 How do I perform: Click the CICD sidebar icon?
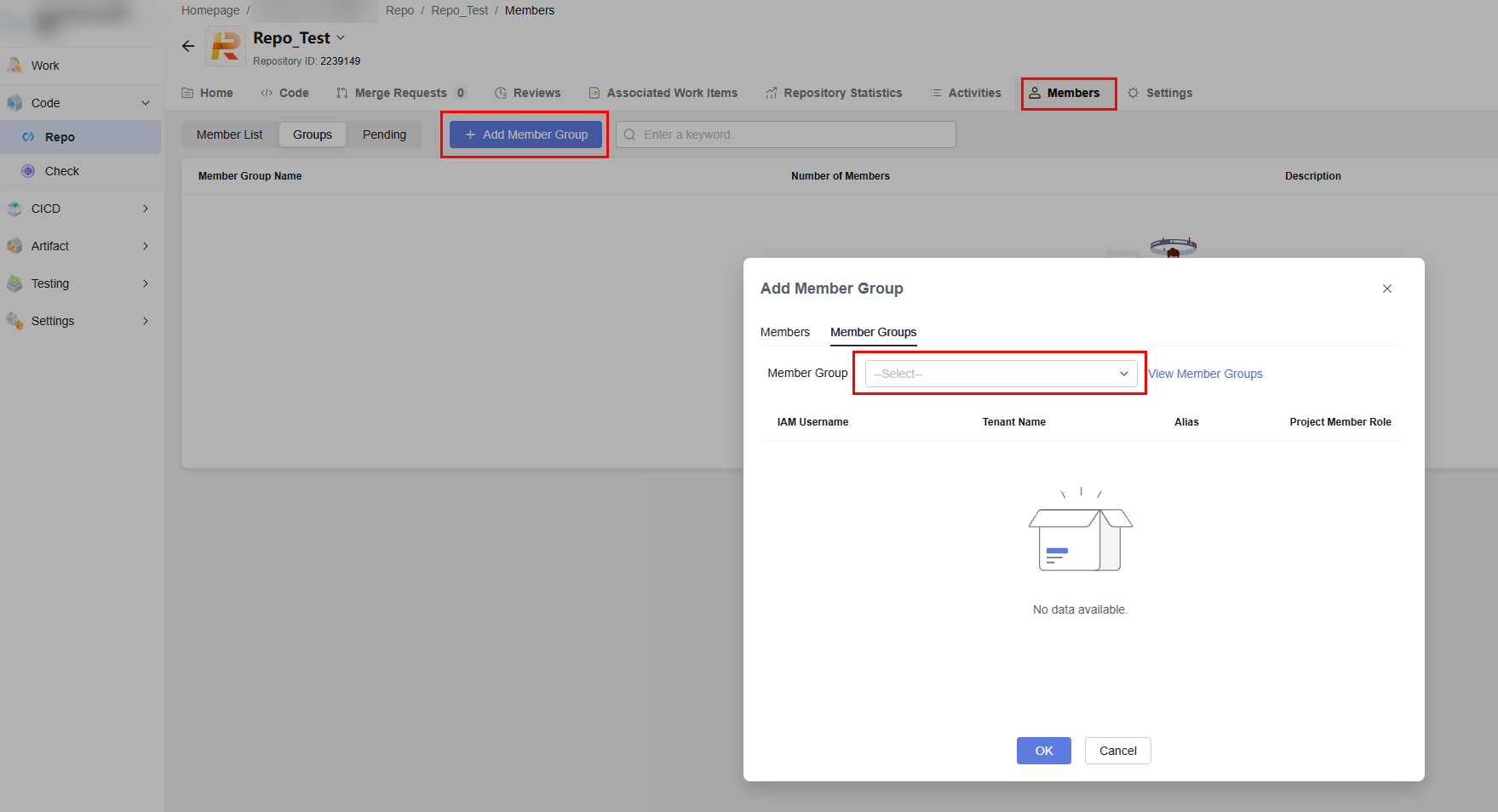point(14,209)
